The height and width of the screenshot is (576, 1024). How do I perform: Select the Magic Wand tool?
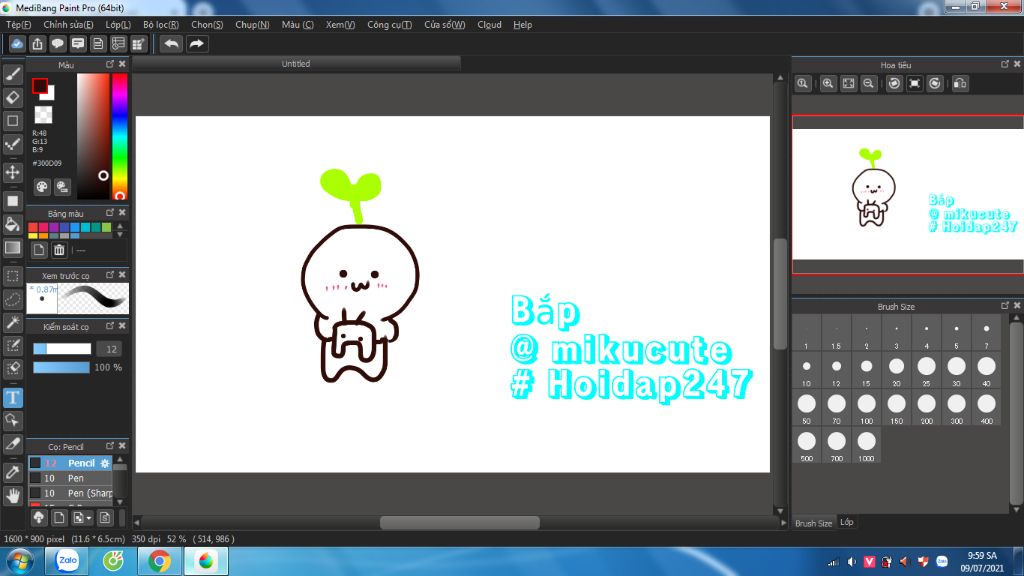coord(12,323)
